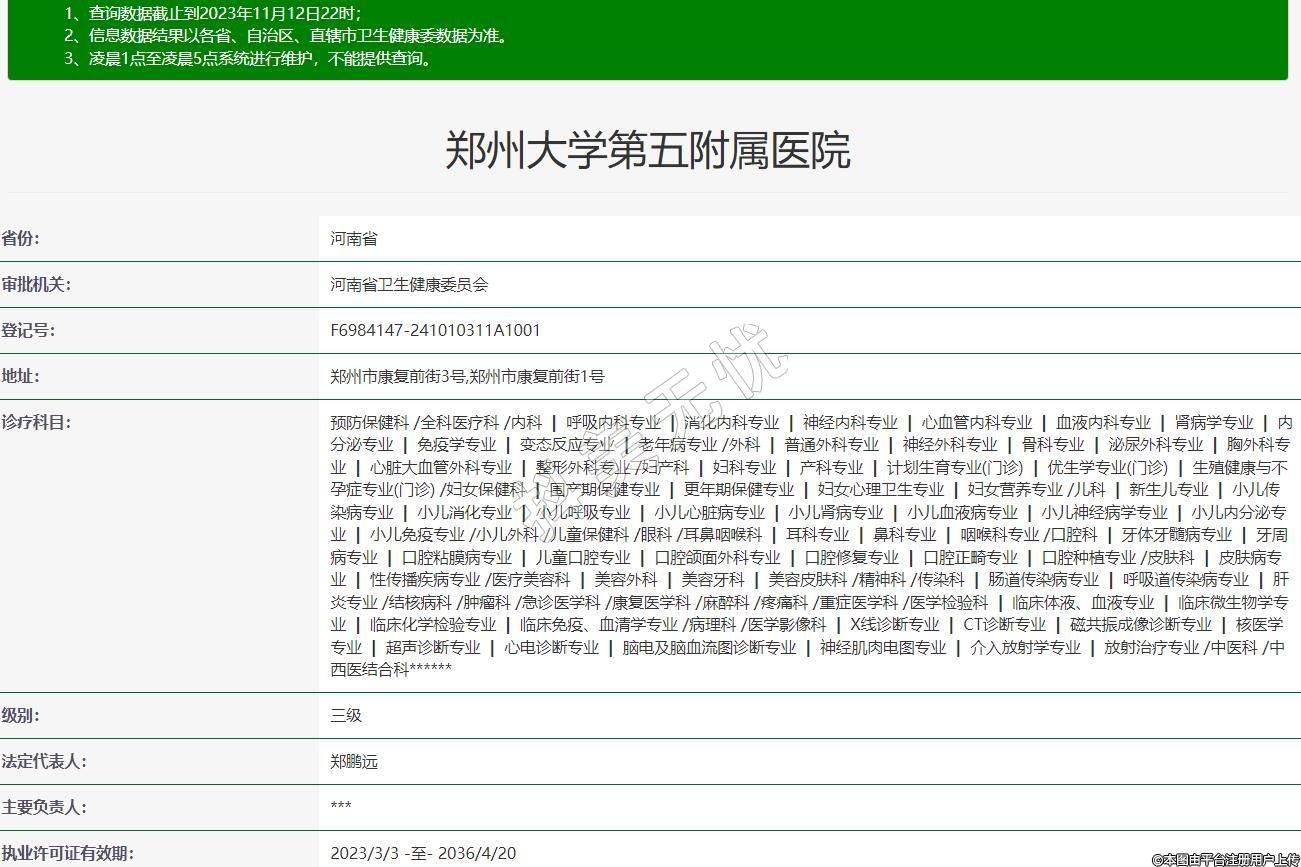Select the 审批机关 row label
The width and height of the screenshot is (1301, 867).
36,285
